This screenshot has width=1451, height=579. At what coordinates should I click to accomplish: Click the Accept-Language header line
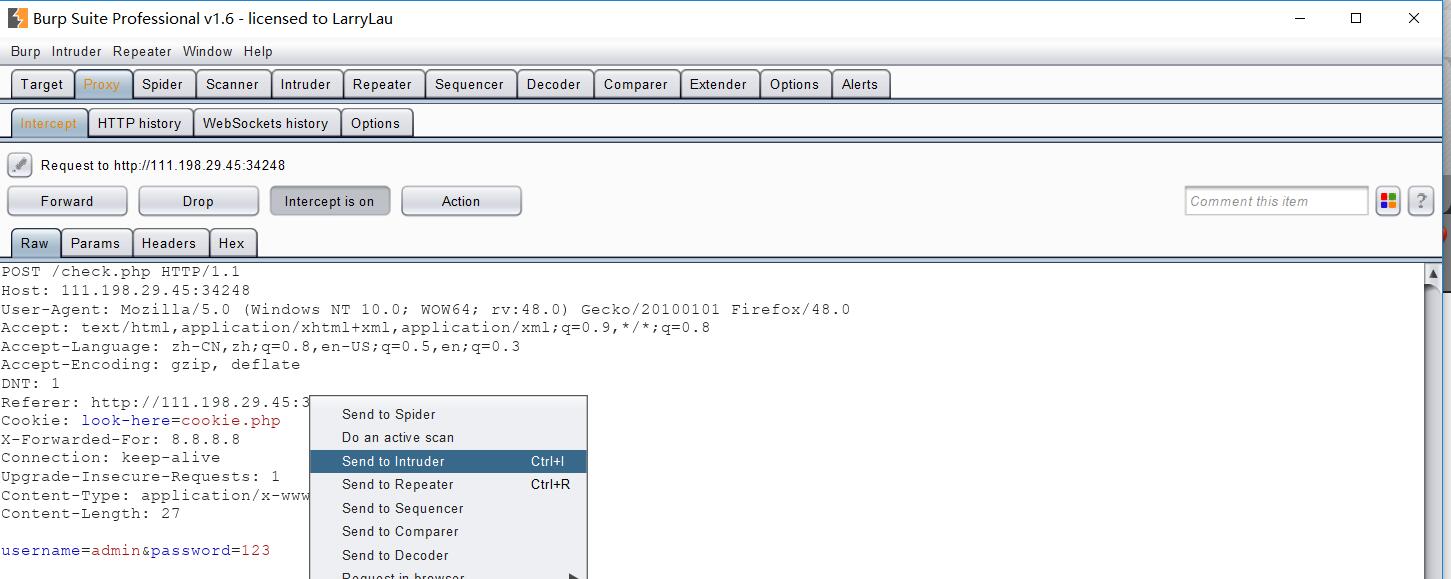click(261, 347)
